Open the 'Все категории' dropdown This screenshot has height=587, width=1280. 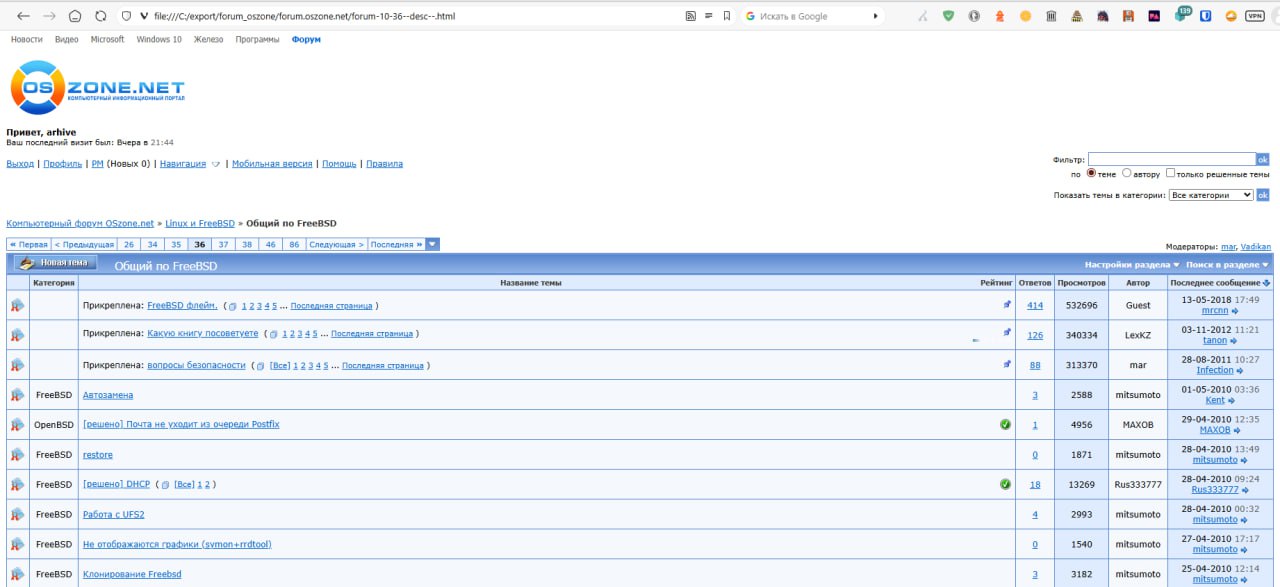pos(1210,195)
